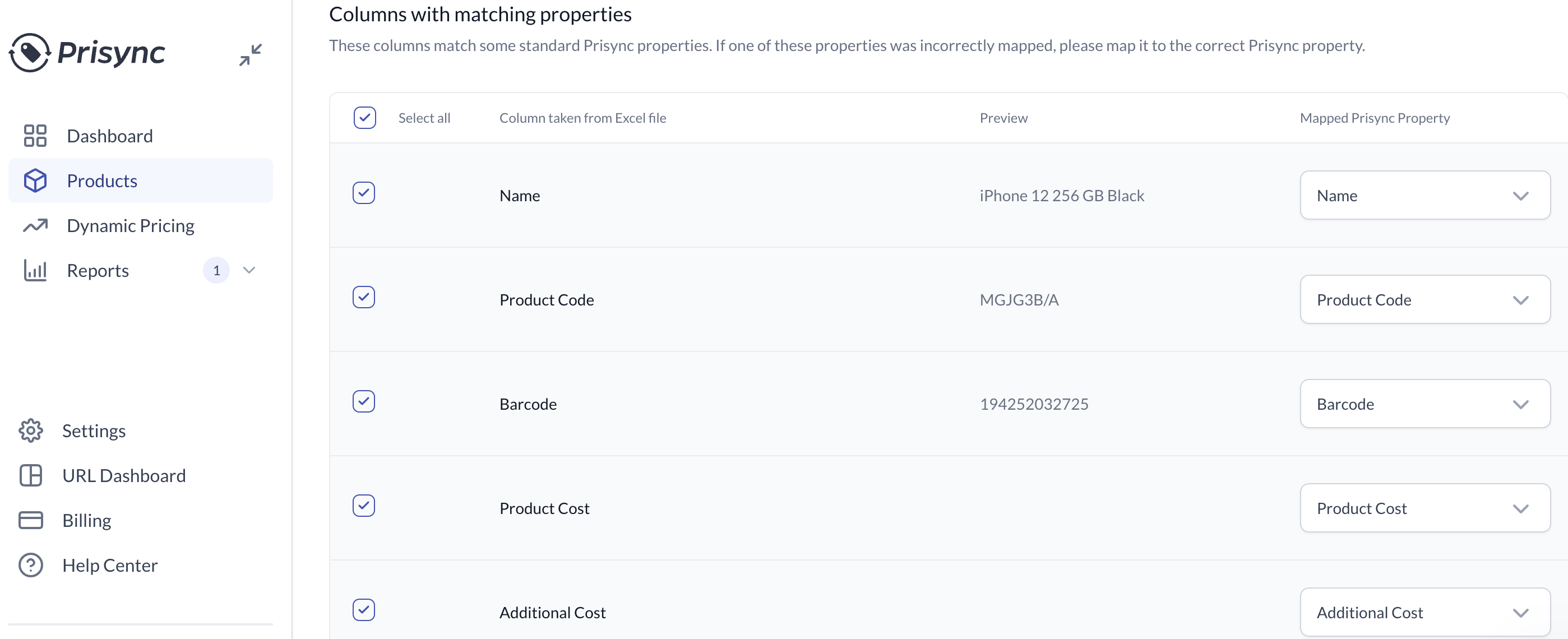This screenshot has width=1568, height=639.
Task: Collapse the sidebar with the arrows icon
Action: coord(250,55)
